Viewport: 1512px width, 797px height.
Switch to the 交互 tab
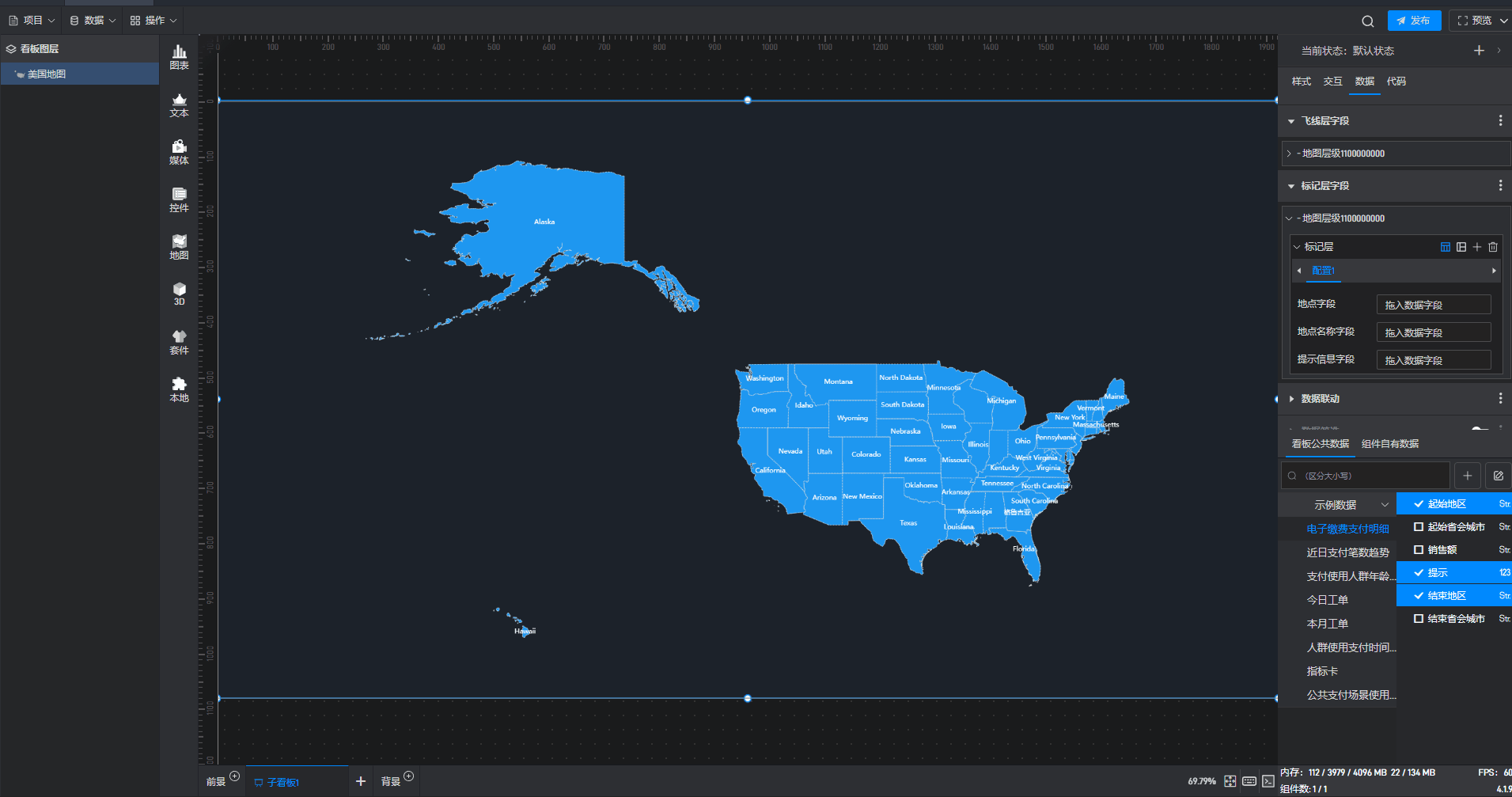click(1333, 82)
